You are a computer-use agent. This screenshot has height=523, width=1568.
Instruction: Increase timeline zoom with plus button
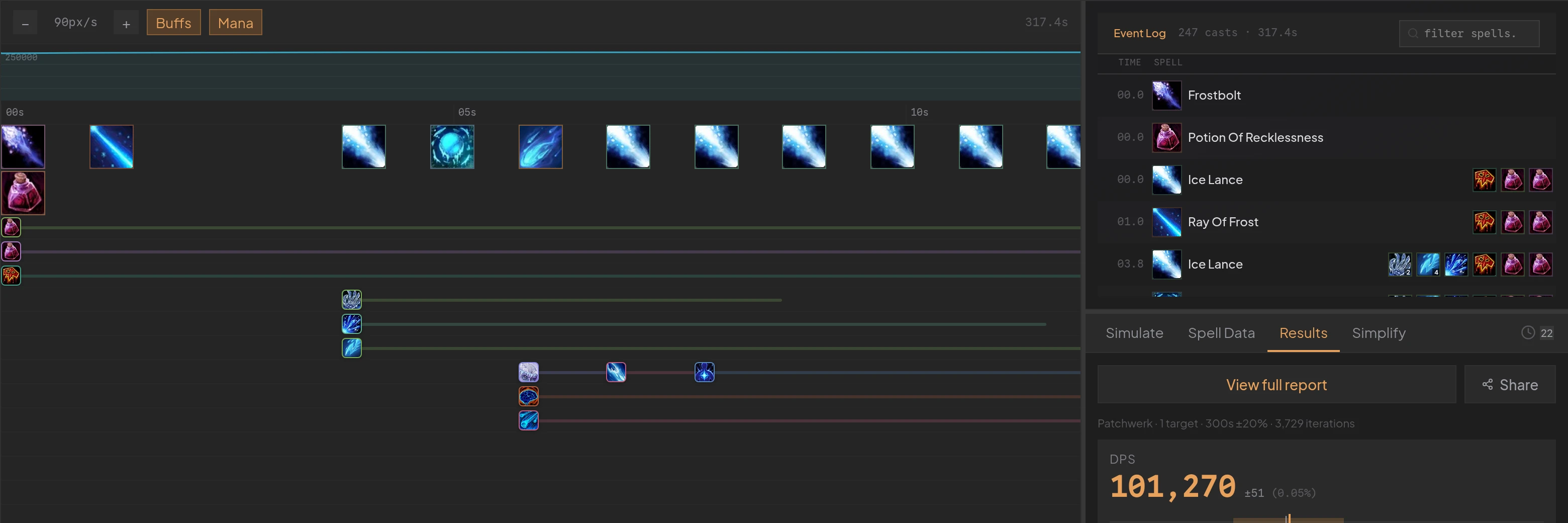126,23
